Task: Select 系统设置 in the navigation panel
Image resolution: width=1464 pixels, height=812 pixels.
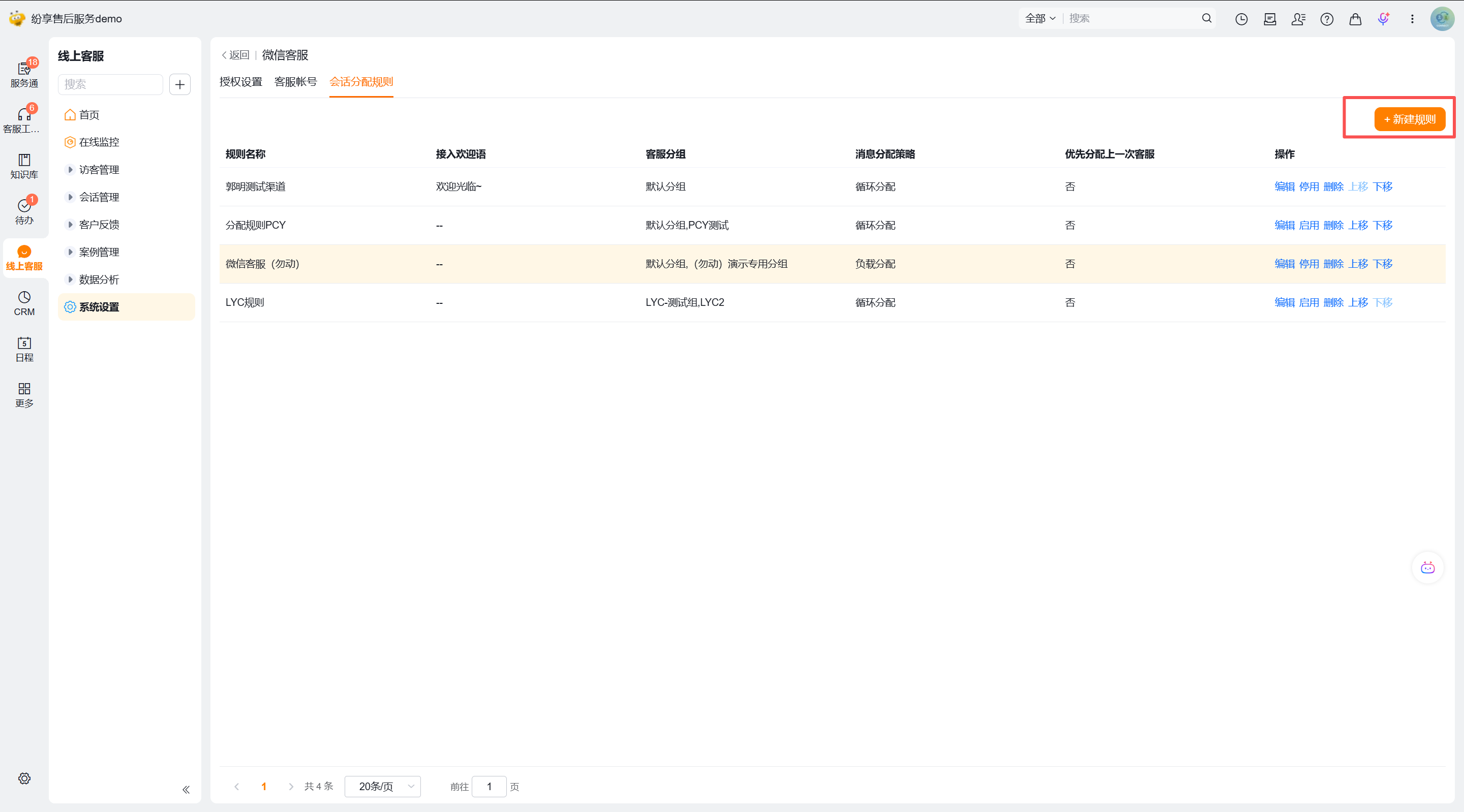Action: pos(126,307)
